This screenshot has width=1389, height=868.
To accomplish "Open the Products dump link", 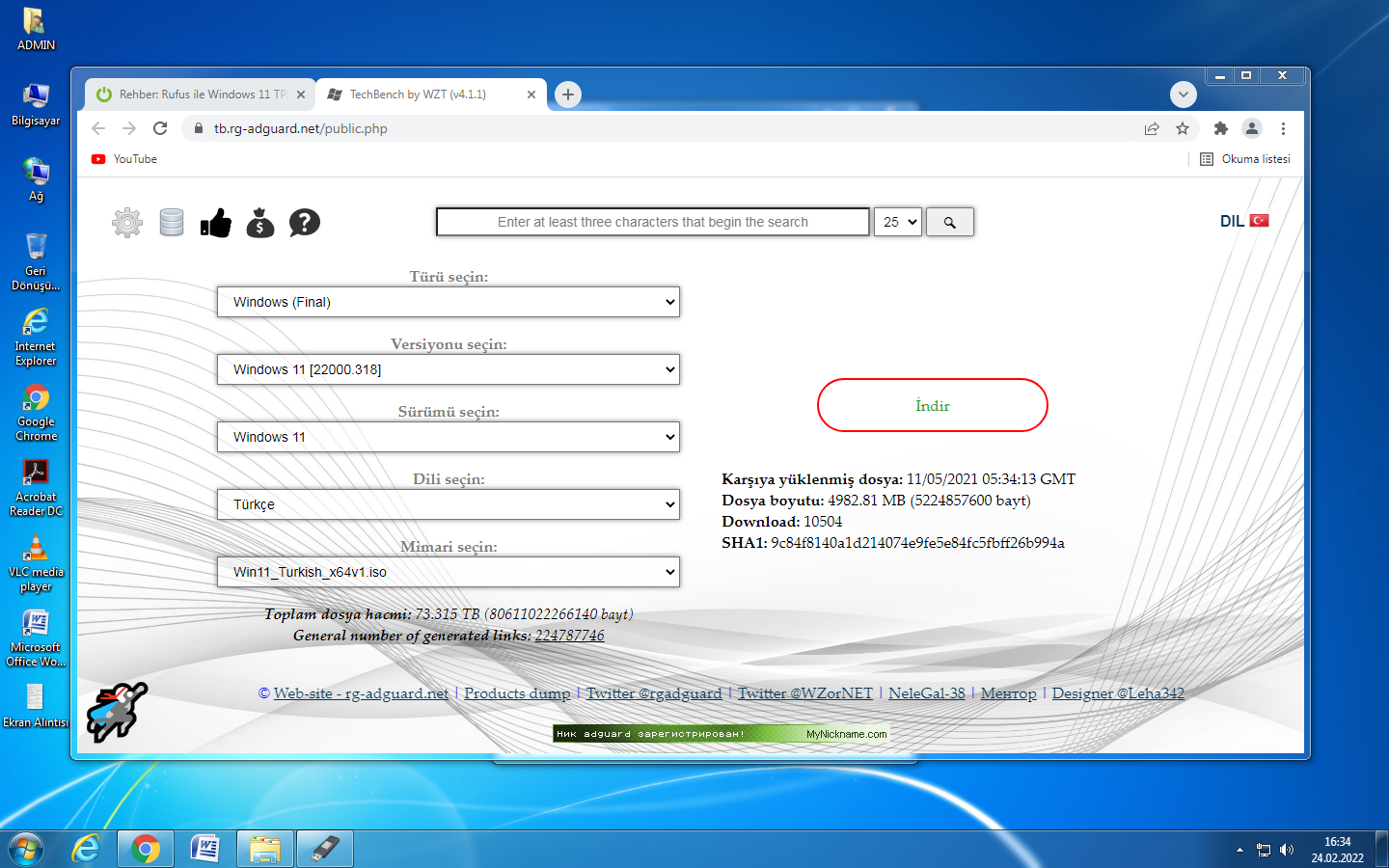I will (517, 693).
